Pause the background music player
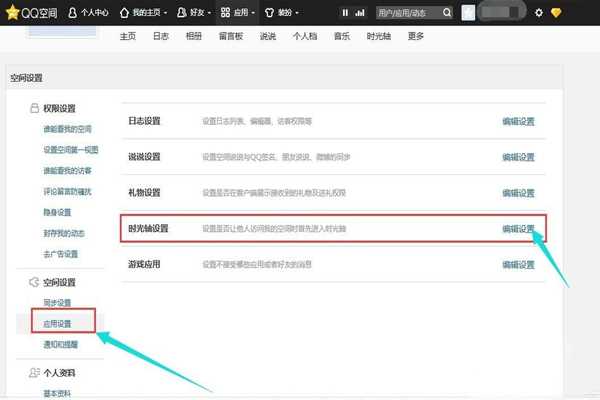The height and width of the screenshot is (400, 600). (345, 13)
